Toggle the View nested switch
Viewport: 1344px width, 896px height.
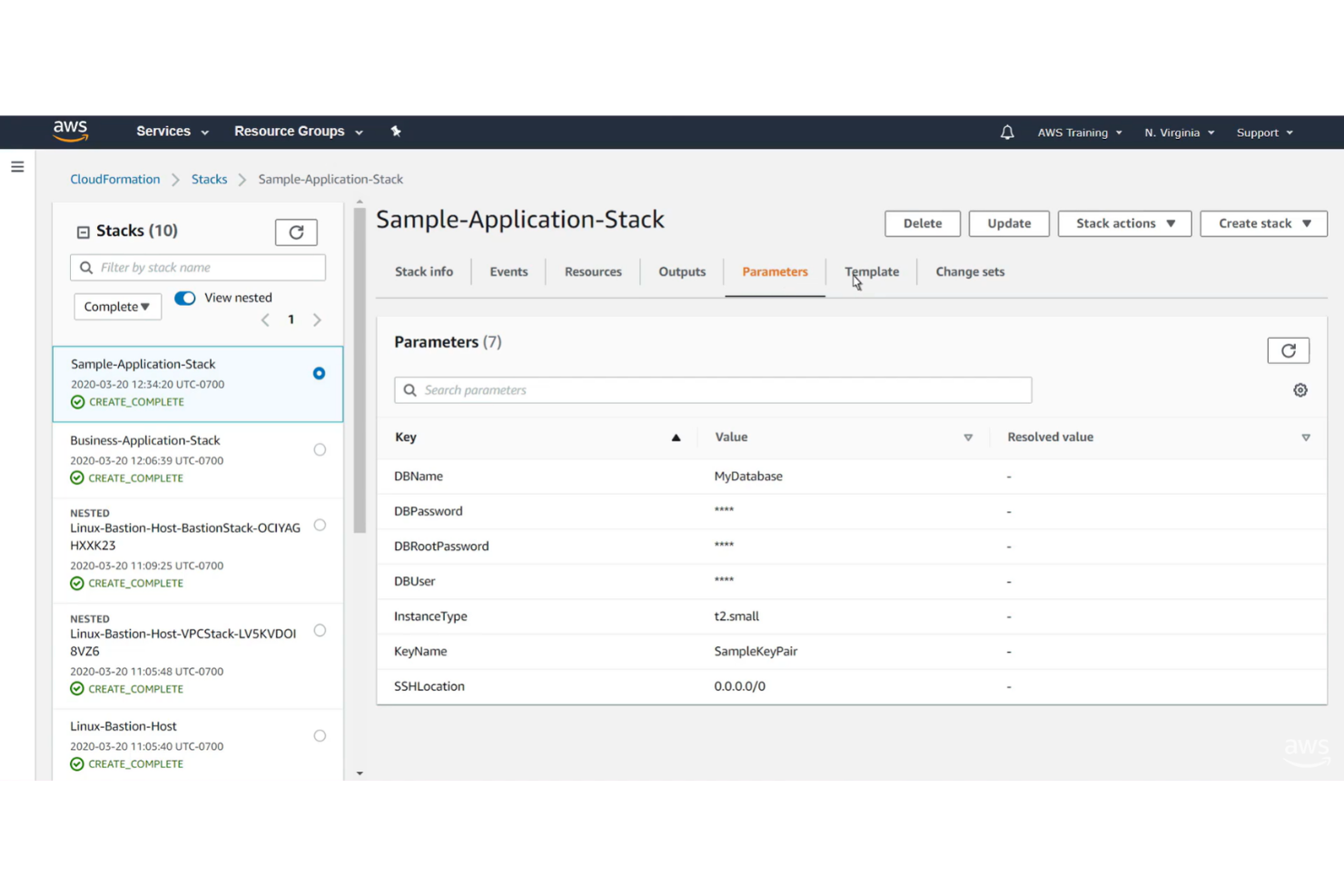(184, 298)
